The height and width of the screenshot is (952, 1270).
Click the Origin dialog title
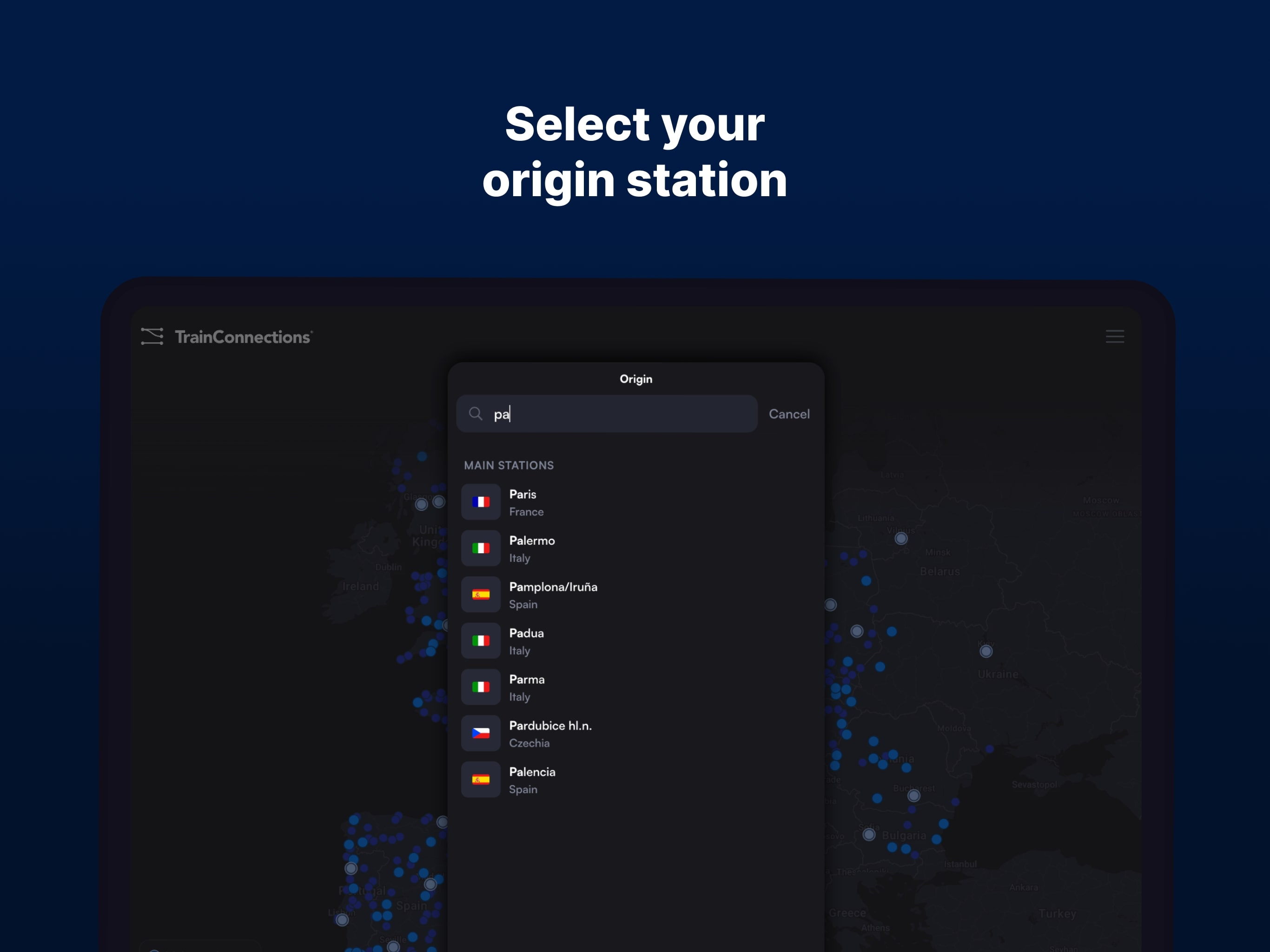coord(635,379)
